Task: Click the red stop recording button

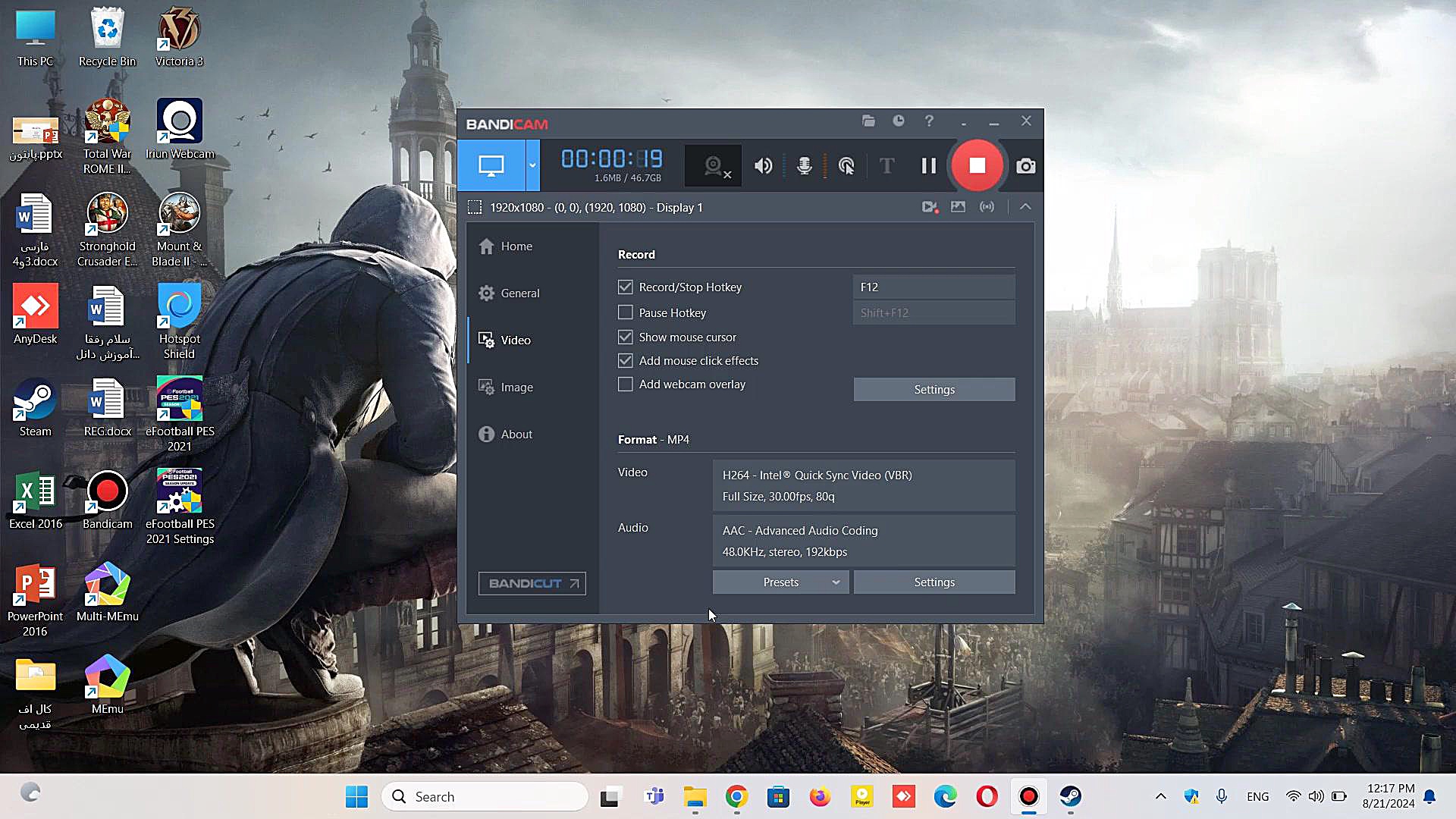Action: [x=977, y=165]
